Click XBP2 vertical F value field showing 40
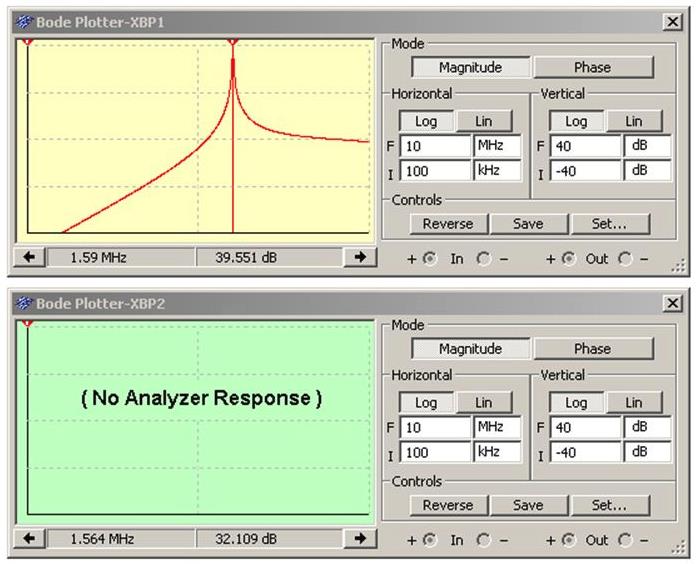The width and height of the screenshot is (696, 564). point(584,427)
